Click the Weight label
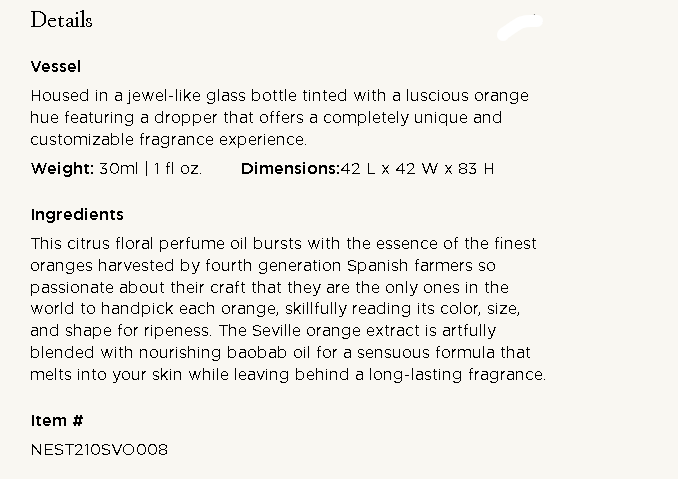The width and height of the screenshot is (678, 479). click(62, 169)
